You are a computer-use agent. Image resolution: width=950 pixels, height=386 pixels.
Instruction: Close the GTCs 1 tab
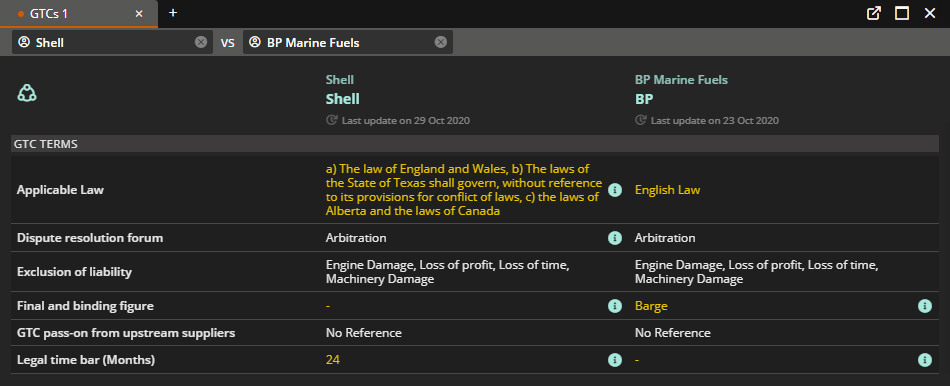(x=139, y=13)
